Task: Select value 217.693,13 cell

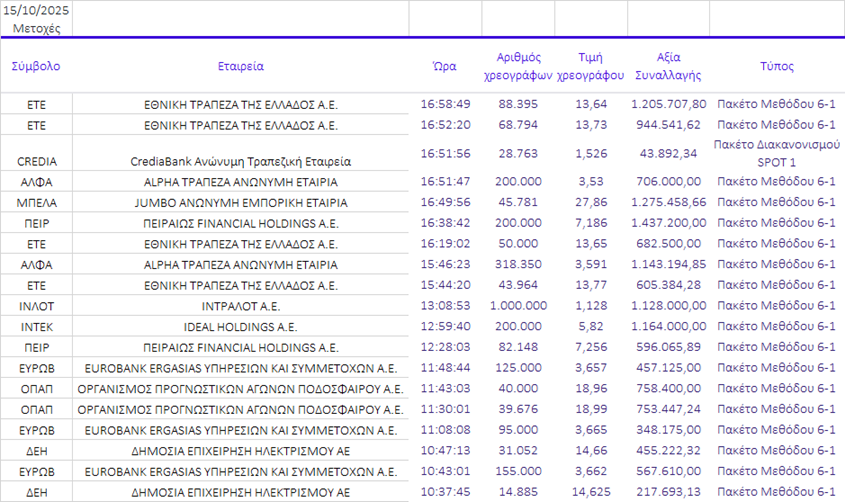Action: tap(668, 491)
